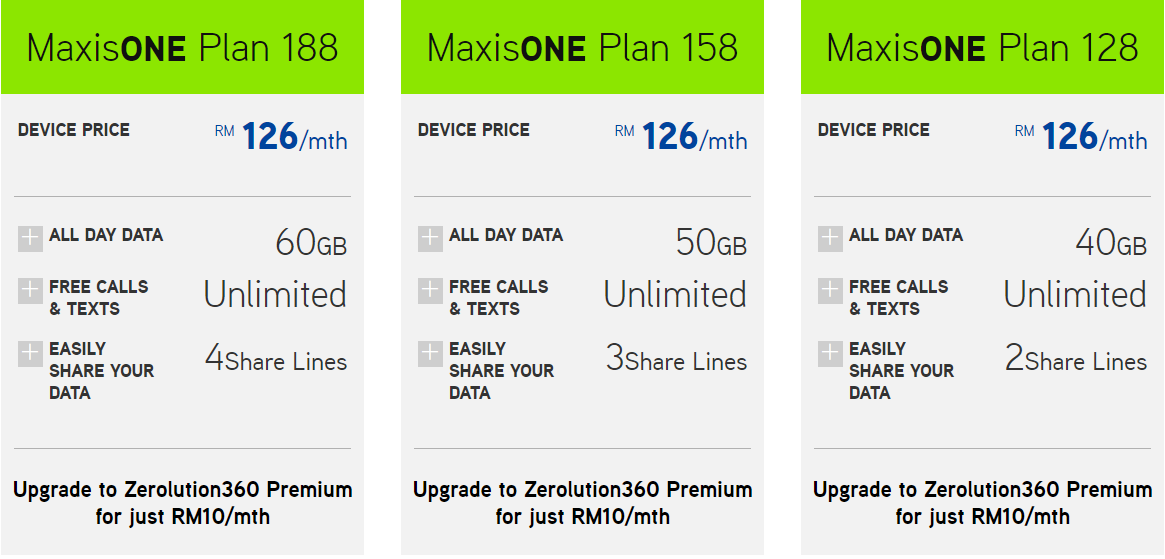Click the 60GB data value in Plan 188

pos(311,242)
